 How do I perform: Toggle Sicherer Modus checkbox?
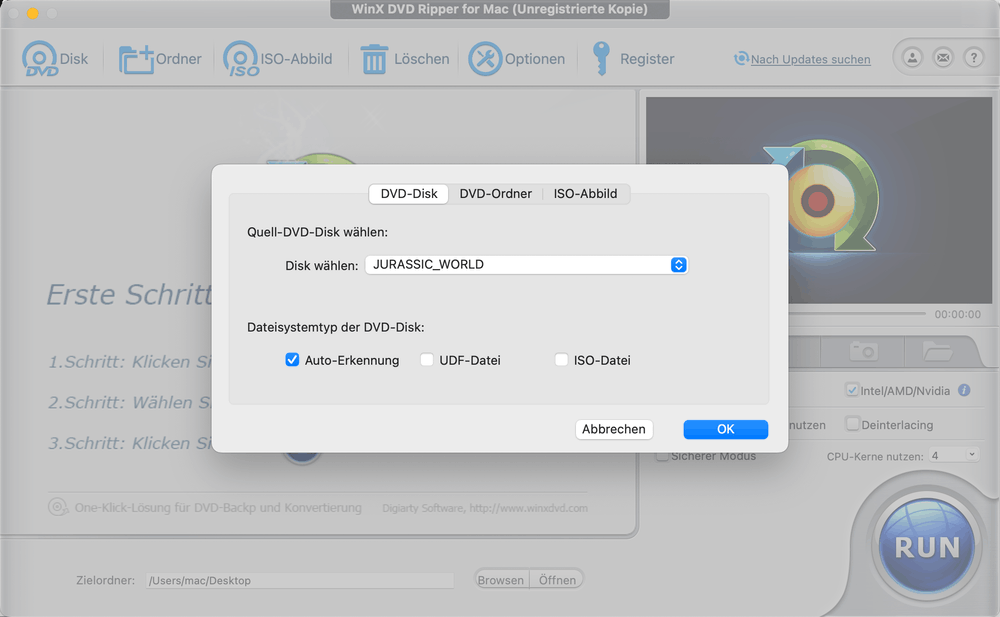(662, 456)
